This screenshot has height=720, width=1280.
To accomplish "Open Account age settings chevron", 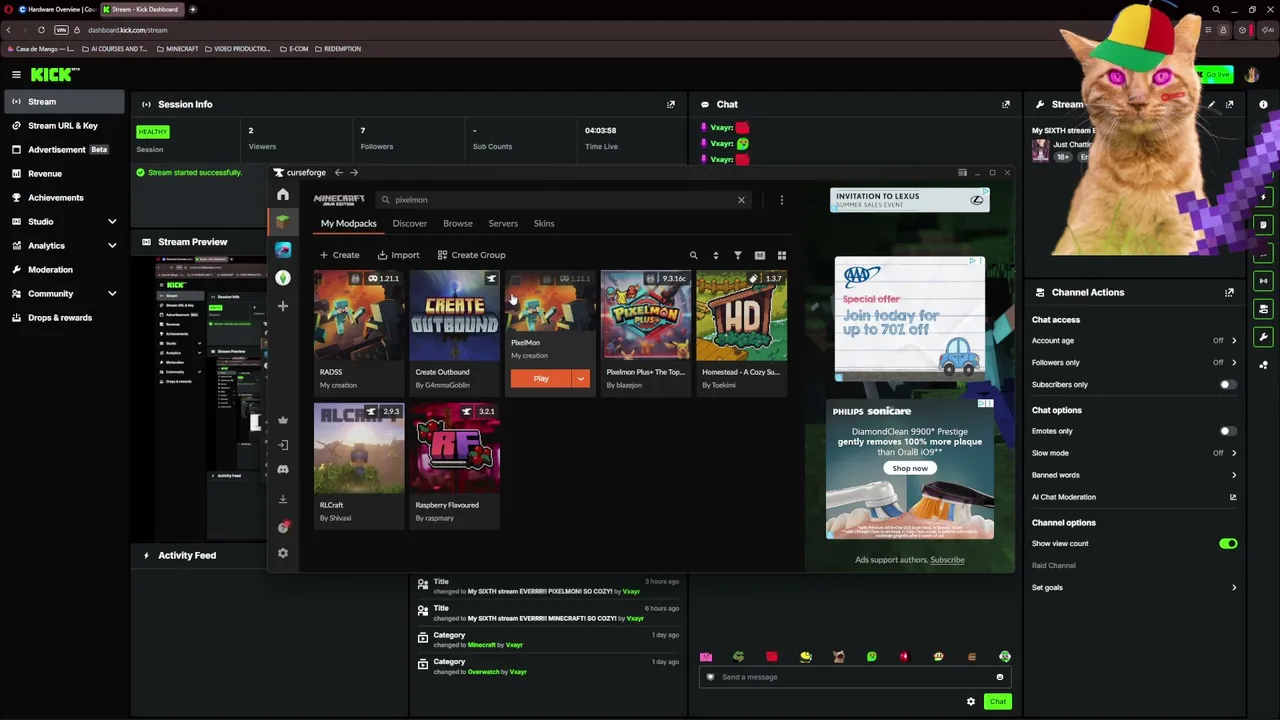I will coord(1233,341).
